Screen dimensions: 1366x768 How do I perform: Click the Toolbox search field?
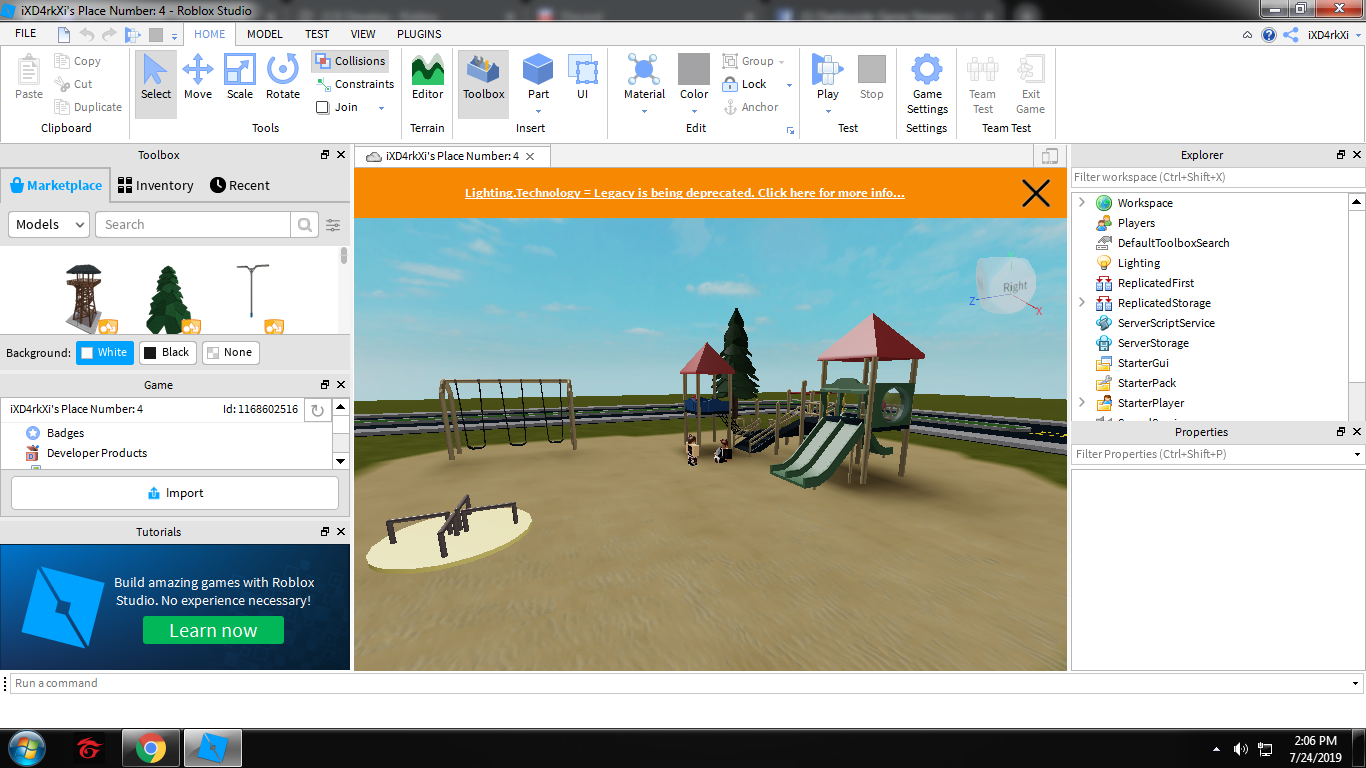pyautogui.click(x=193, y=225)
